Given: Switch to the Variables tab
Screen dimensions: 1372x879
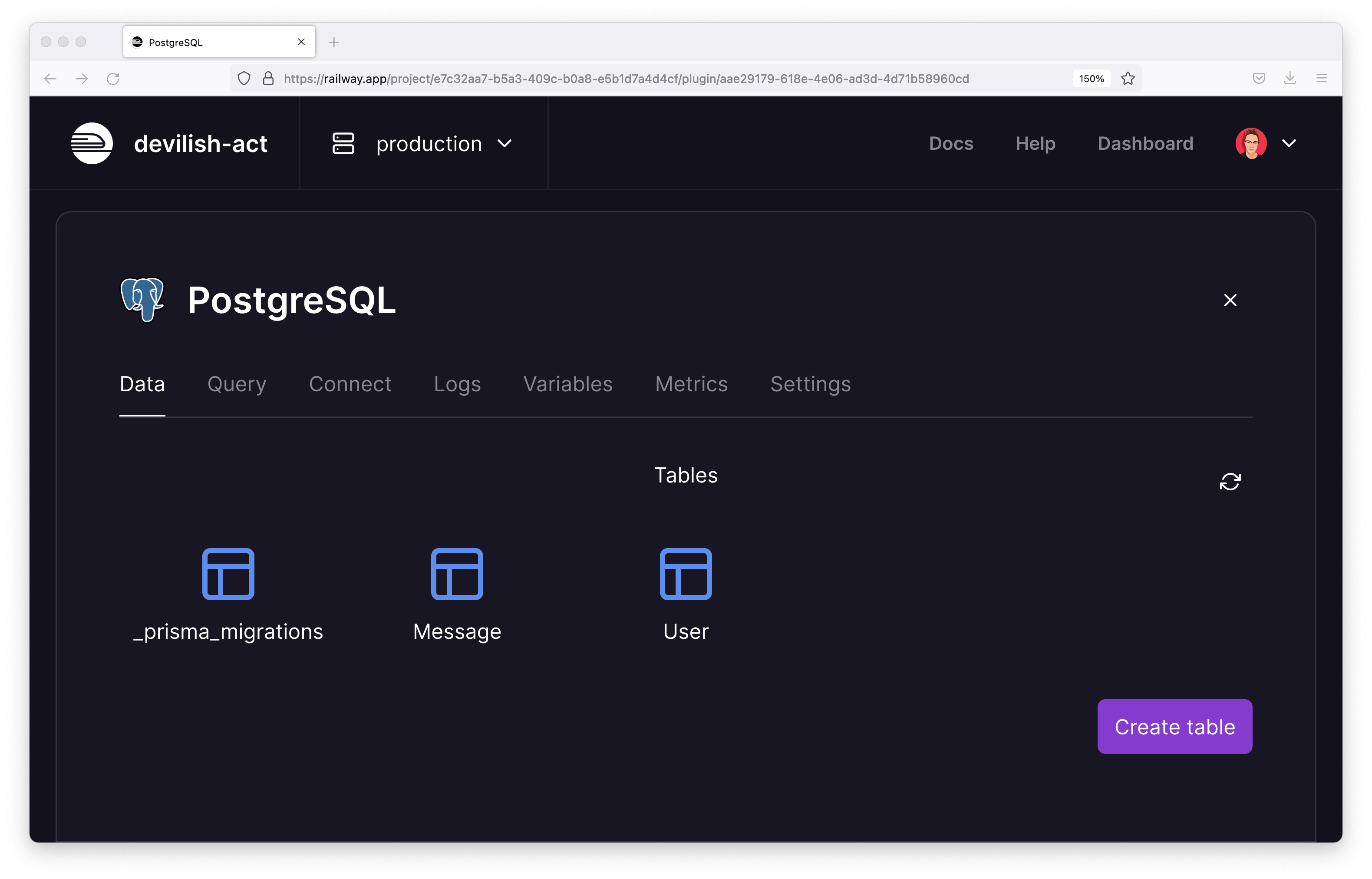Looking at the screenshot, I should point(567,384).
